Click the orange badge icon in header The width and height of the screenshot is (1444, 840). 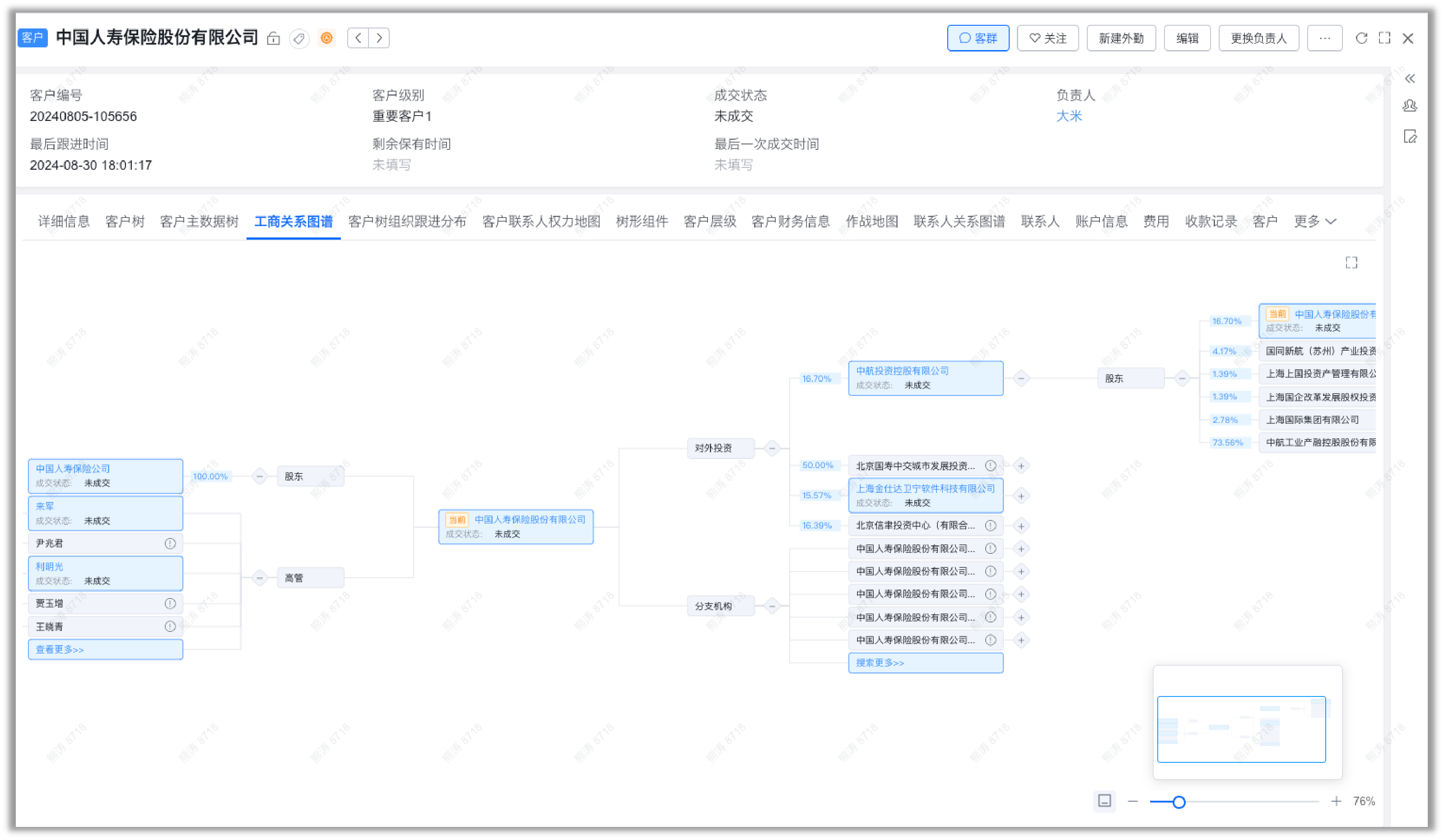326,38
